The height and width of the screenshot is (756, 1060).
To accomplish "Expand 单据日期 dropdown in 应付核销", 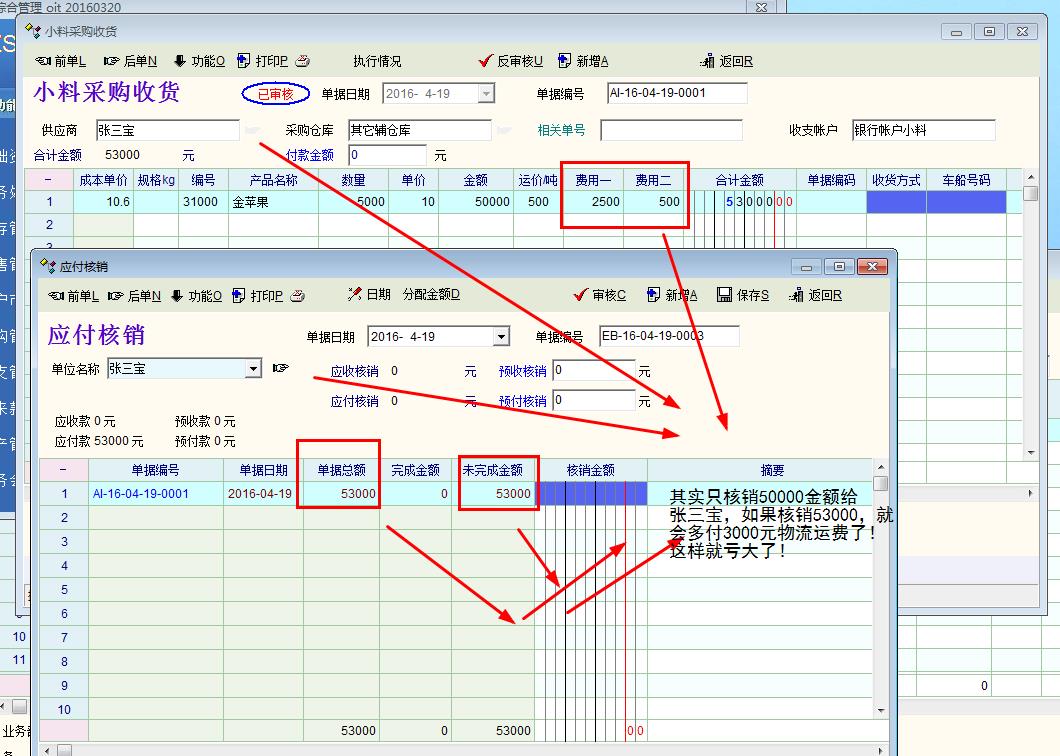I will point(501,337).
